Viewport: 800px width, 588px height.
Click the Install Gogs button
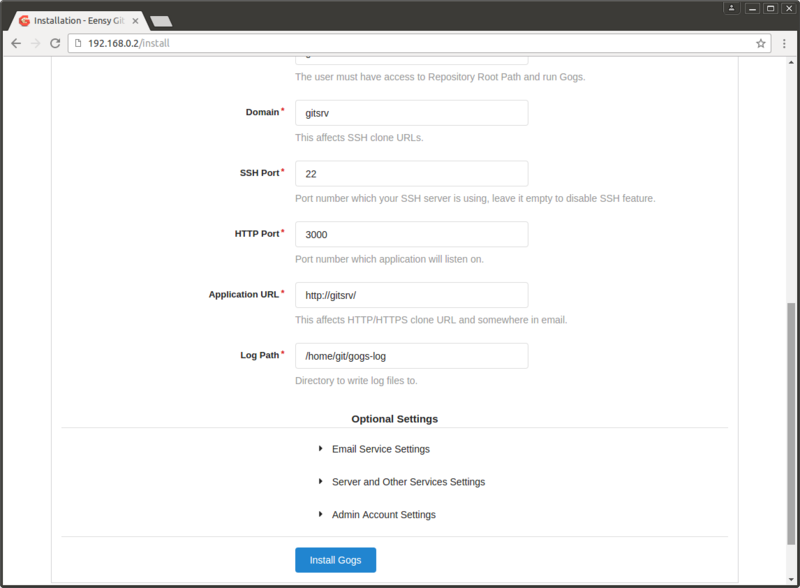pyautogui.click(x=335, y=560)
